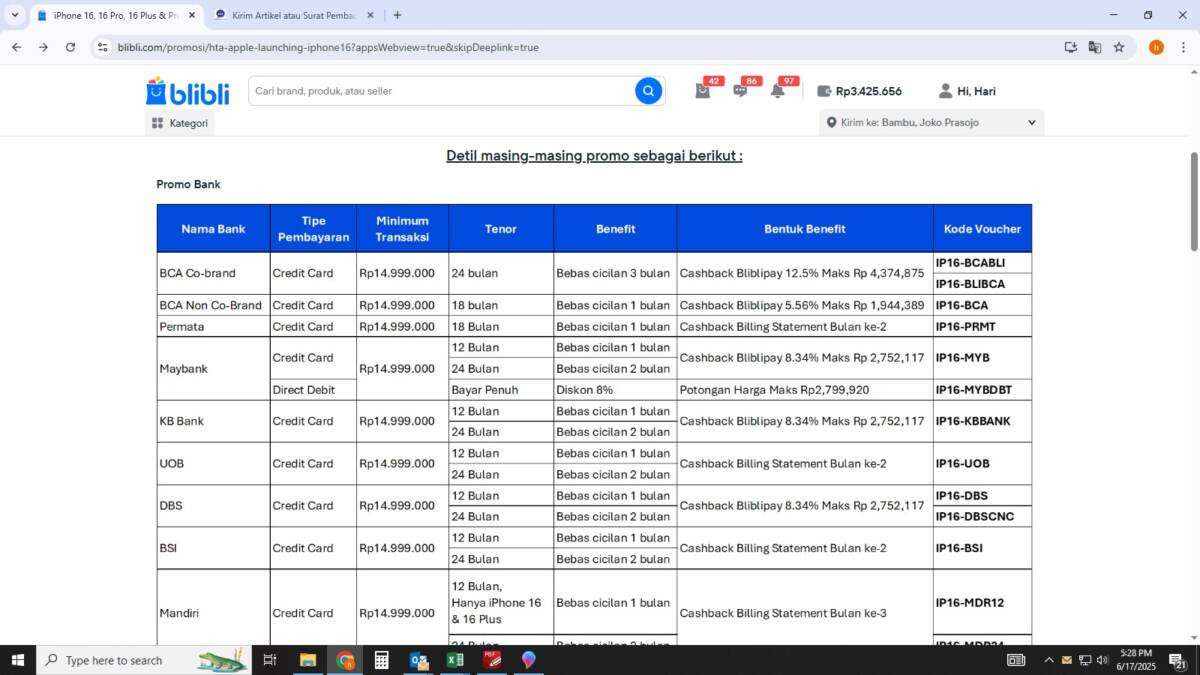Bookmark this tab with the star icon

(1119, 47)
